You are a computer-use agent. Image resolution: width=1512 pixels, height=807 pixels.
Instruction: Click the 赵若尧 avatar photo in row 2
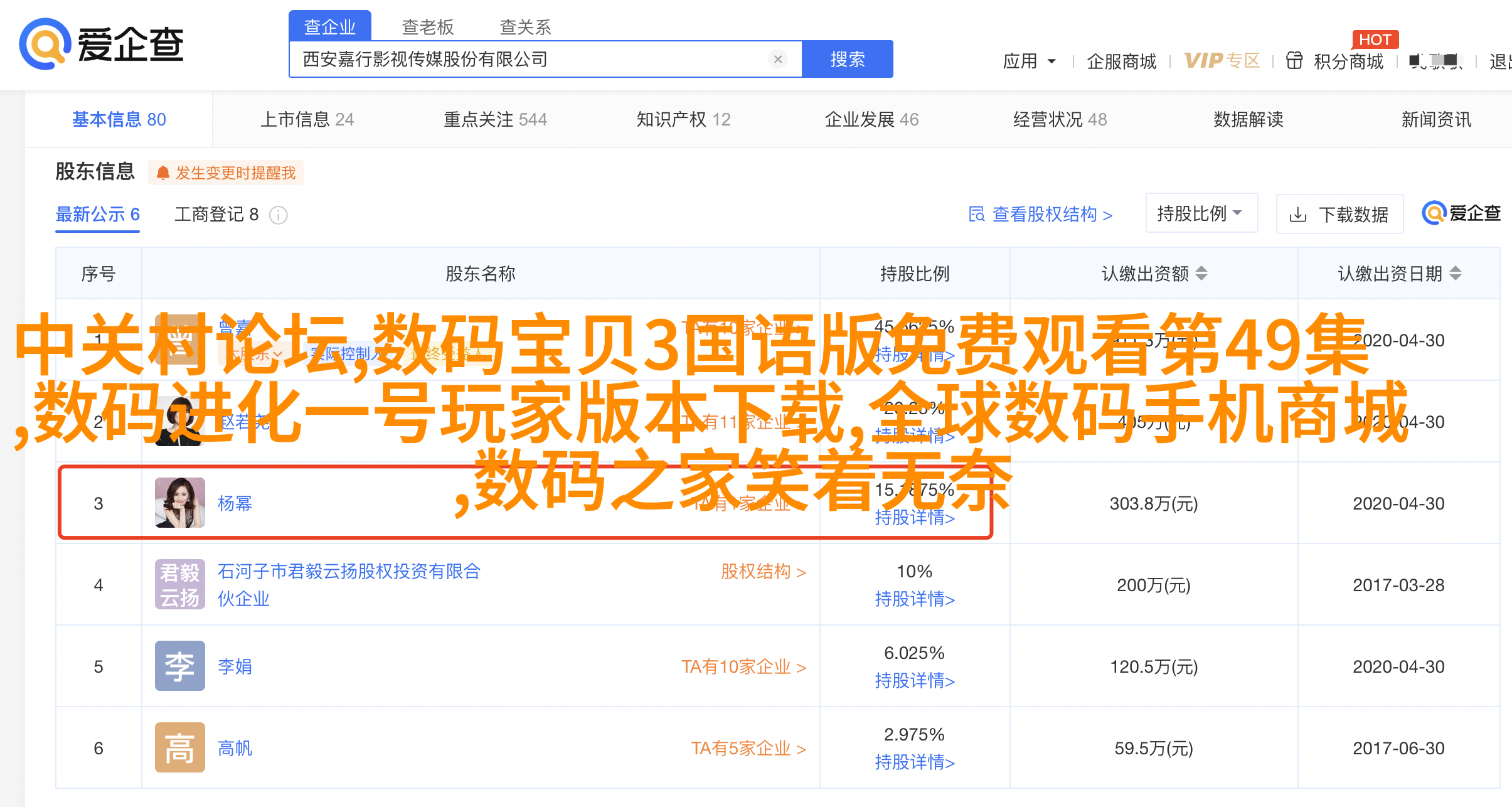point(180,421)
